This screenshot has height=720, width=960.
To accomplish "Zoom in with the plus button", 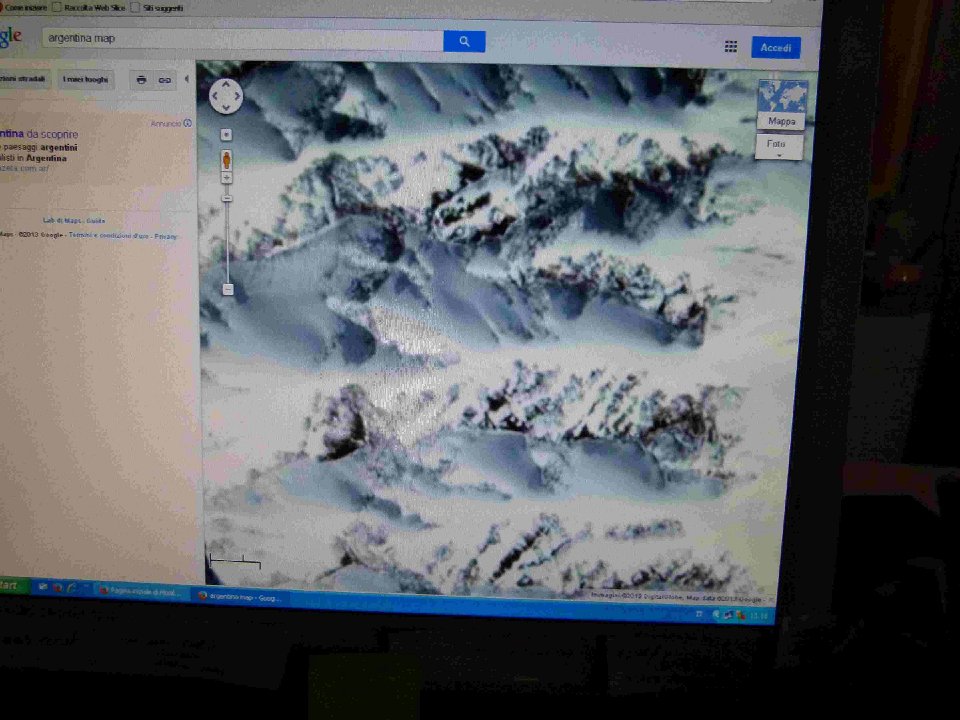I will (x=227, y=178).
